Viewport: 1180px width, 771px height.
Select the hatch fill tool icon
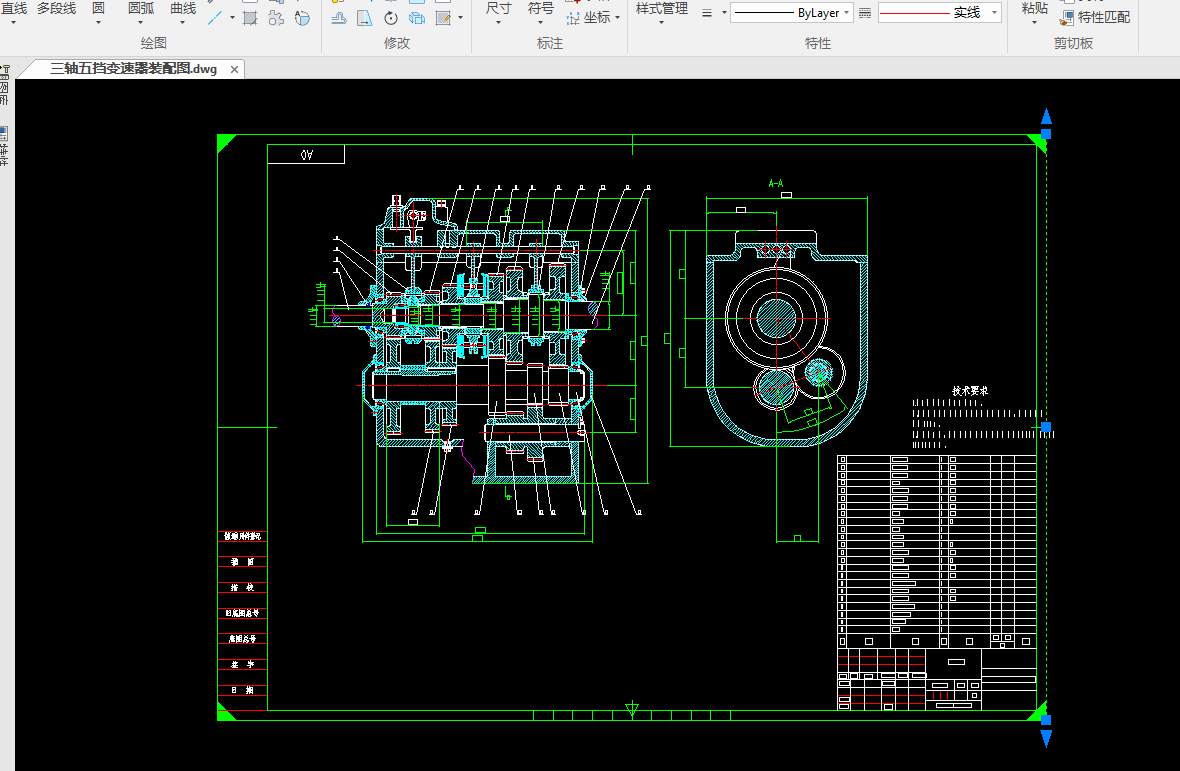click(x=250, y=18)
